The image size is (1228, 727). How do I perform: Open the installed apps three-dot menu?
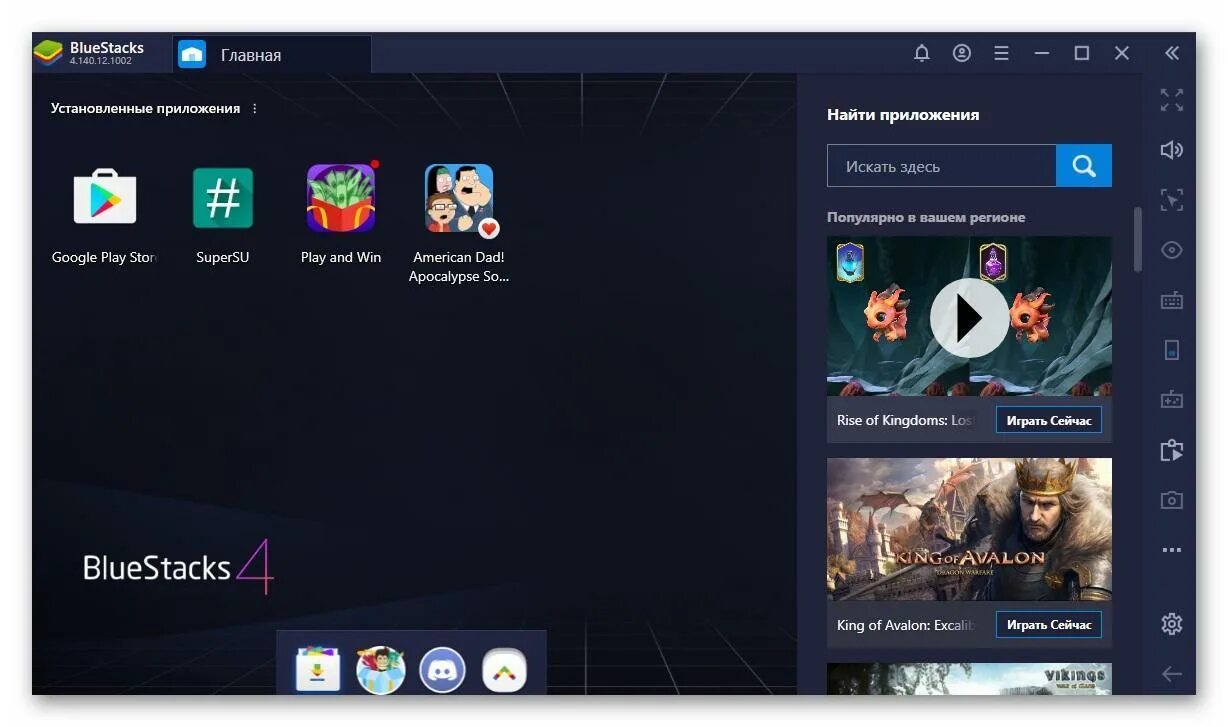coord(254,108)
